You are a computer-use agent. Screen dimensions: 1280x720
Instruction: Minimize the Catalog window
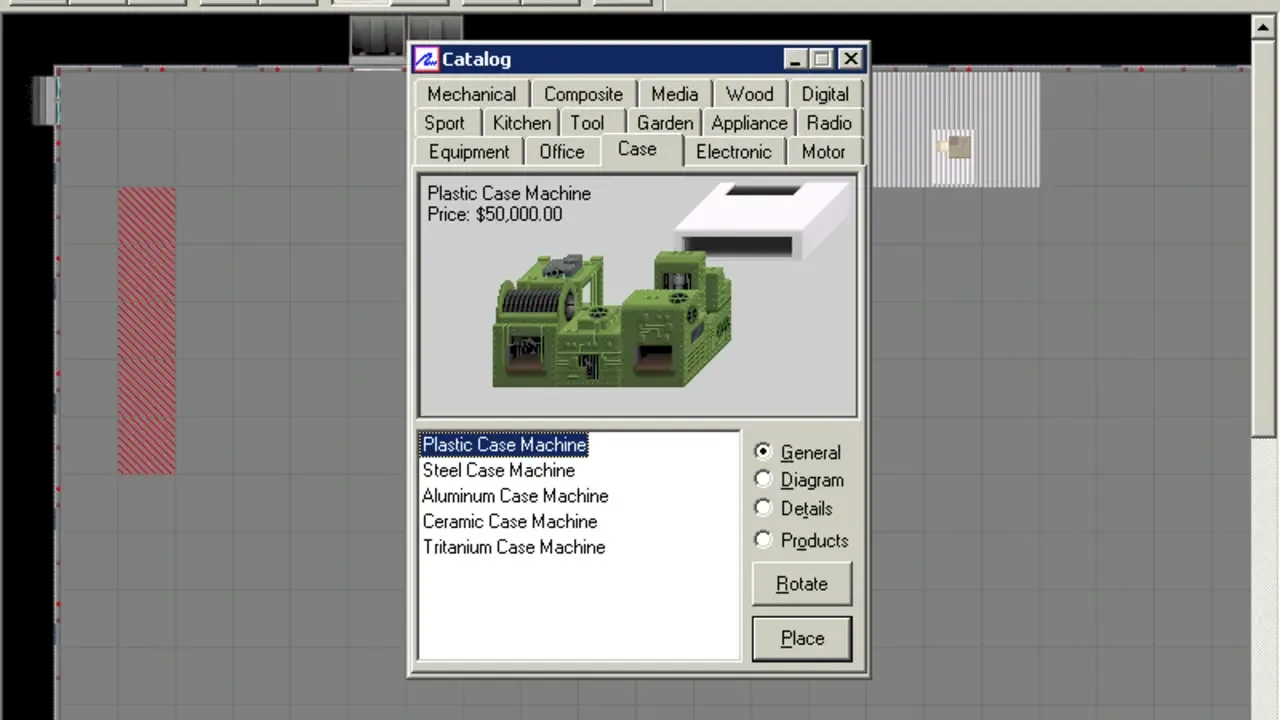tap(795, 59)
